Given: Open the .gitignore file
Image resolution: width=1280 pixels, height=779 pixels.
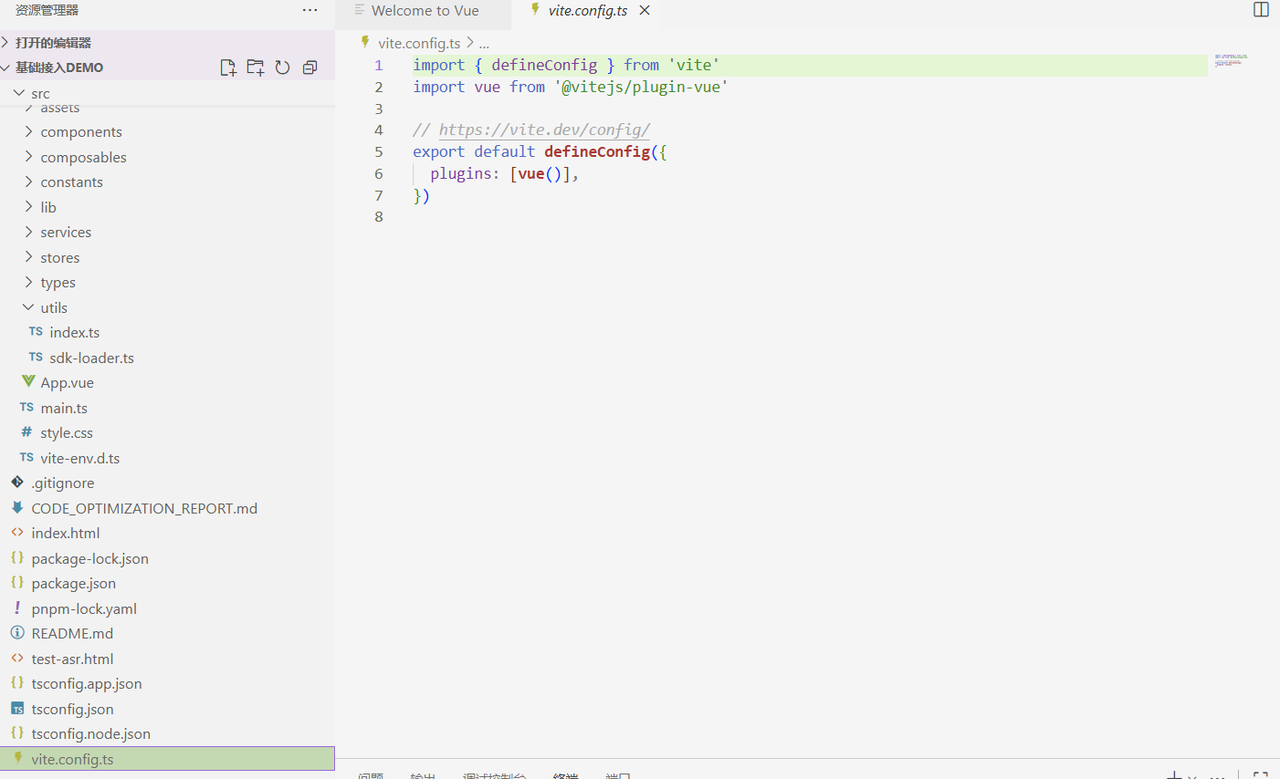Looking at the screenshot, I should click(62, 483).
